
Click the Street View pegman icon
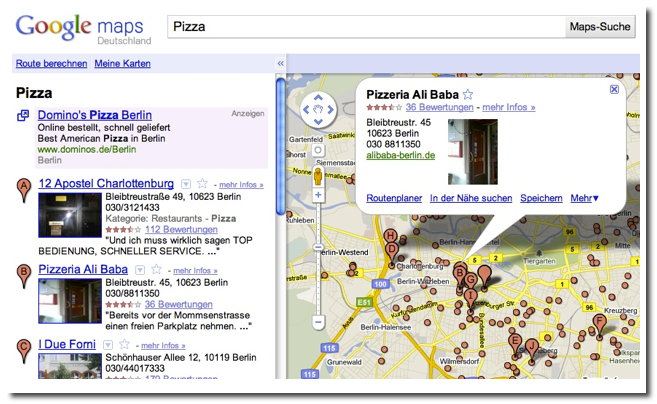coord(318,176)
